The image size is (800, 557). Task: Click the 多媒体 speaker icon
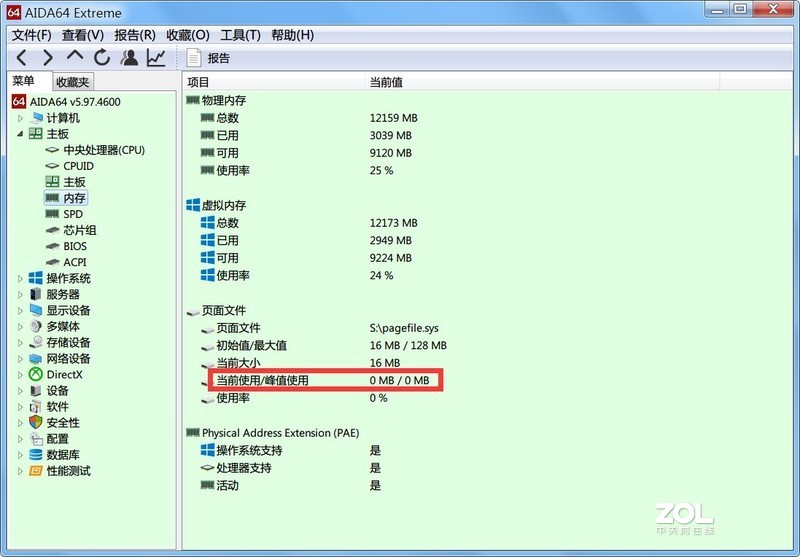[36, 326]
